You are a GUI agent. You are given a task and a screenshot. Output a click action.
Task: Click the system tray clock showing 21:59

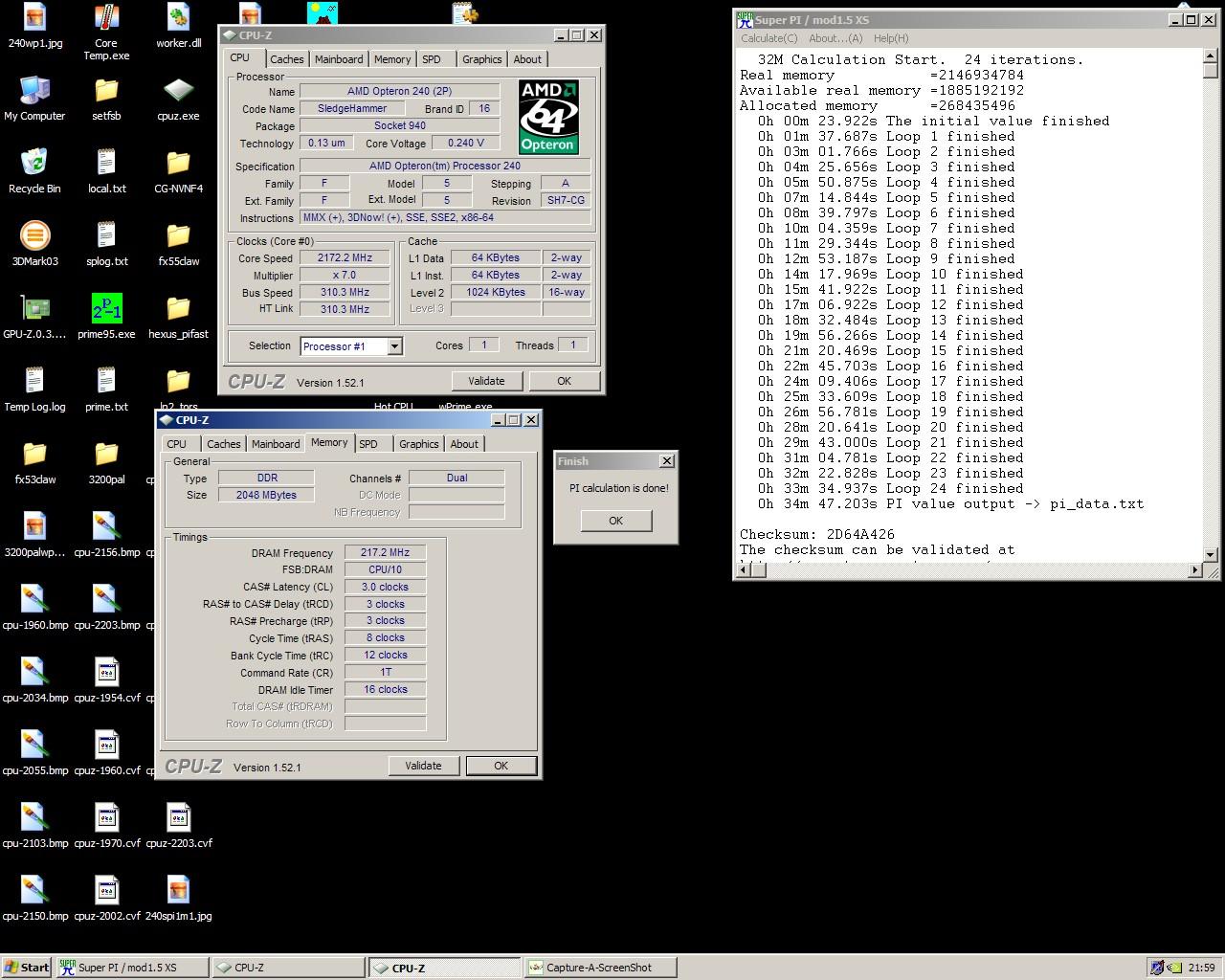coord(1201,968)
